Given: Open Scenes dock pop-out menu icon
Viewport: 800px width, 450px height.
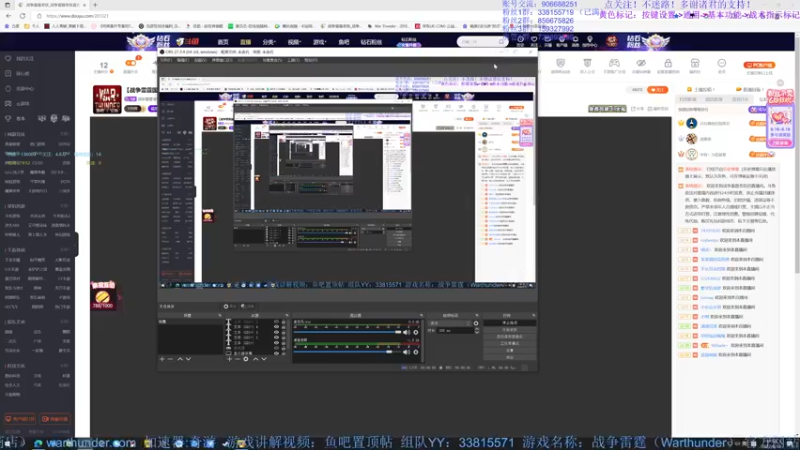Looking at the screenshot, I should click(220, 315).
